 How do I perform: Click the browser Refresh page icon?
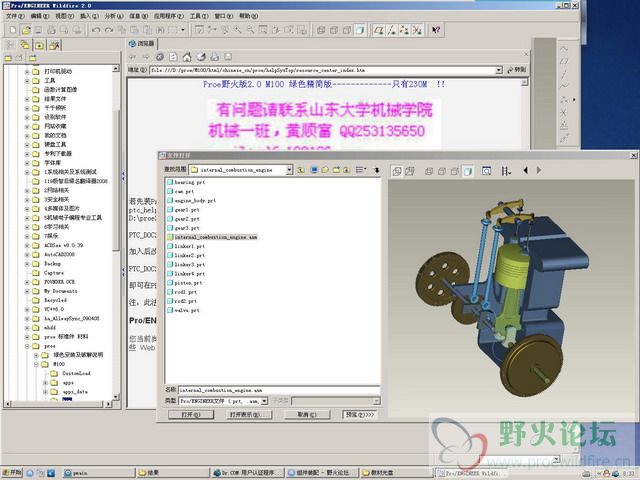click(173, 57)
